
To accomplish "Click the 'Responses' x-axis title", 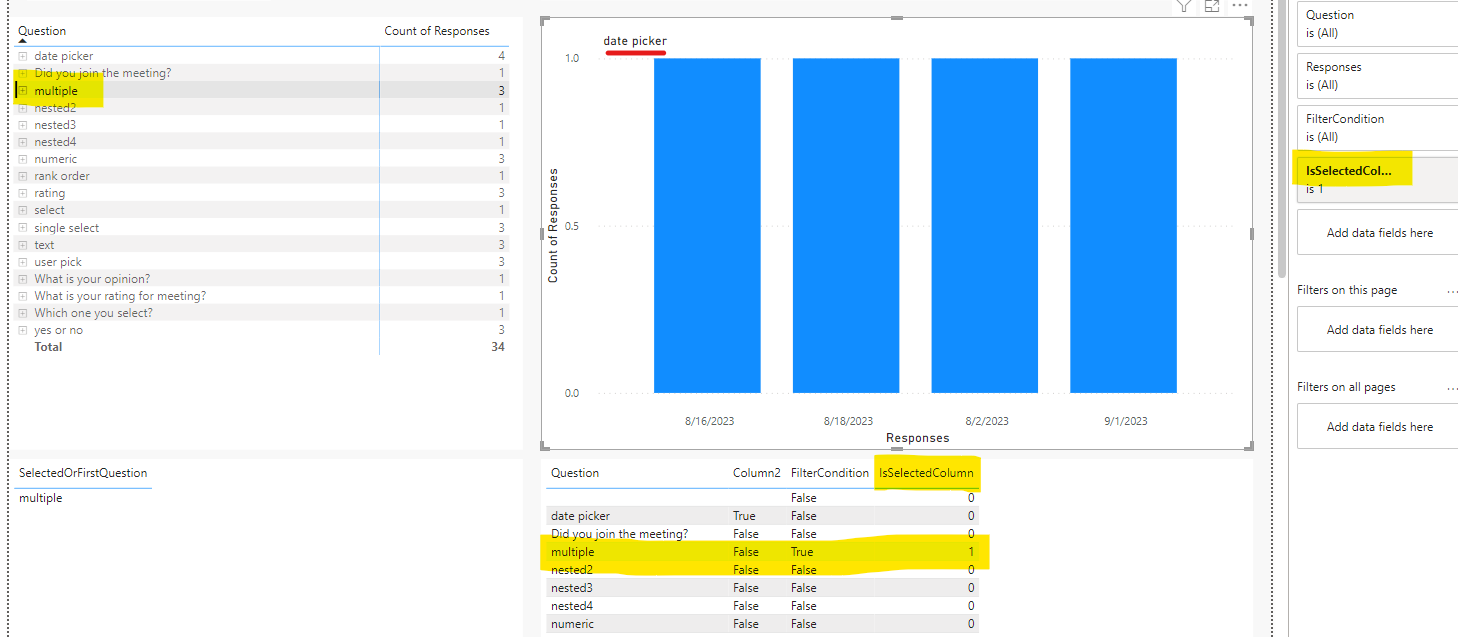I will click(x=917, y=438).
